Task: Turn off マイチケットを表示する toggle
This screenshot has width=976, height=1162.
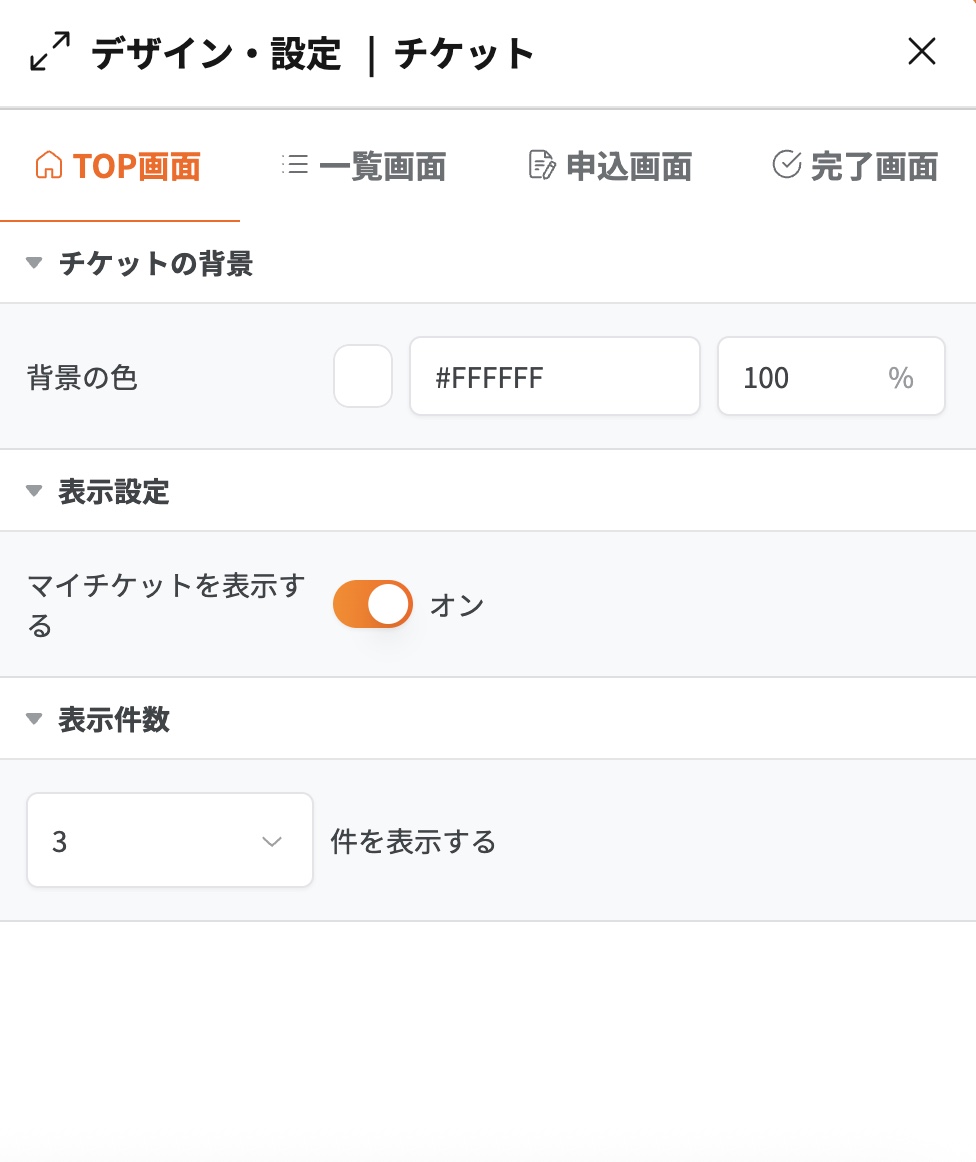Action: coord(373,604)
